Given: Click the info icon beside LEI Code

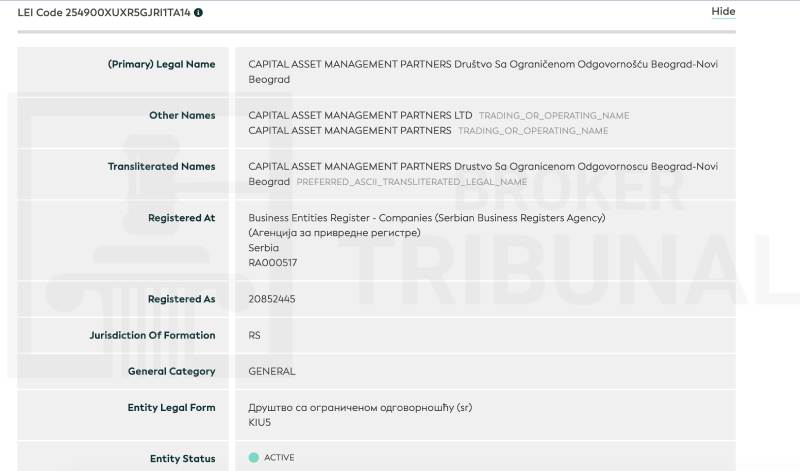Looking at the screenshot, I should pyautogui.click(x=198, y=13).
